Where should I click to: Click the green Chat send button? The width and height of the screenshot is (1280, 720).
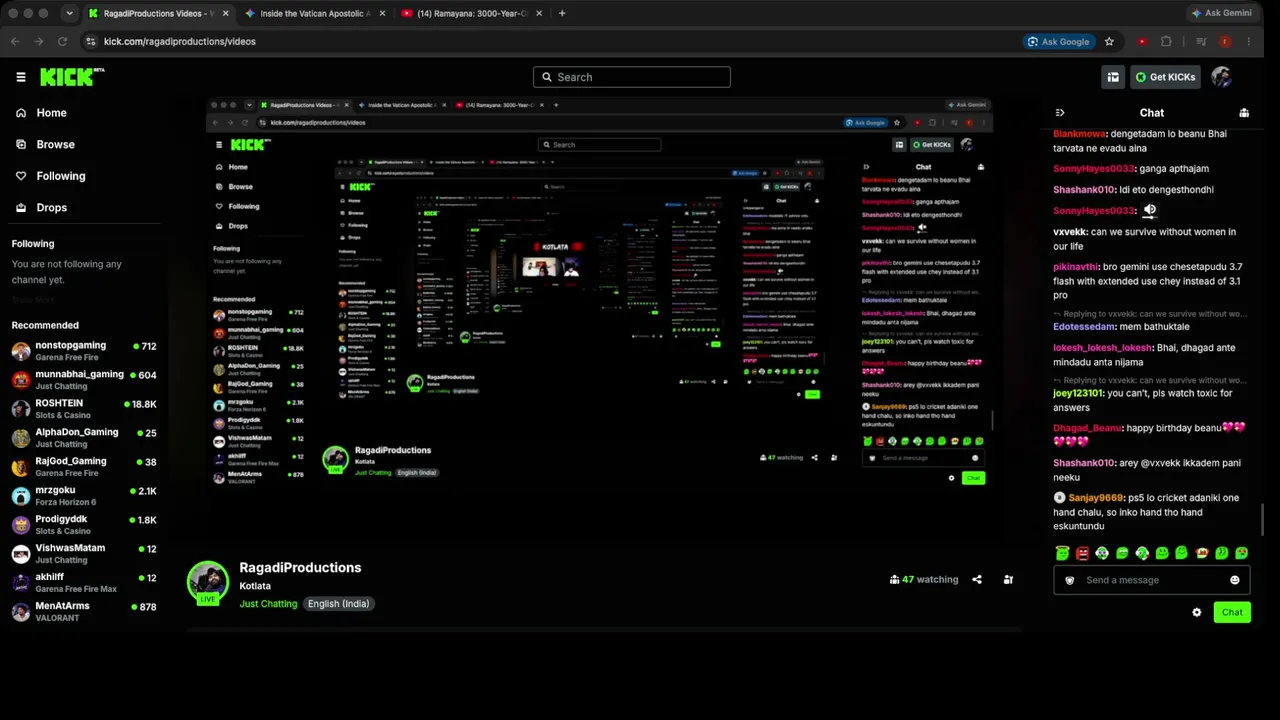[1232, 613]
